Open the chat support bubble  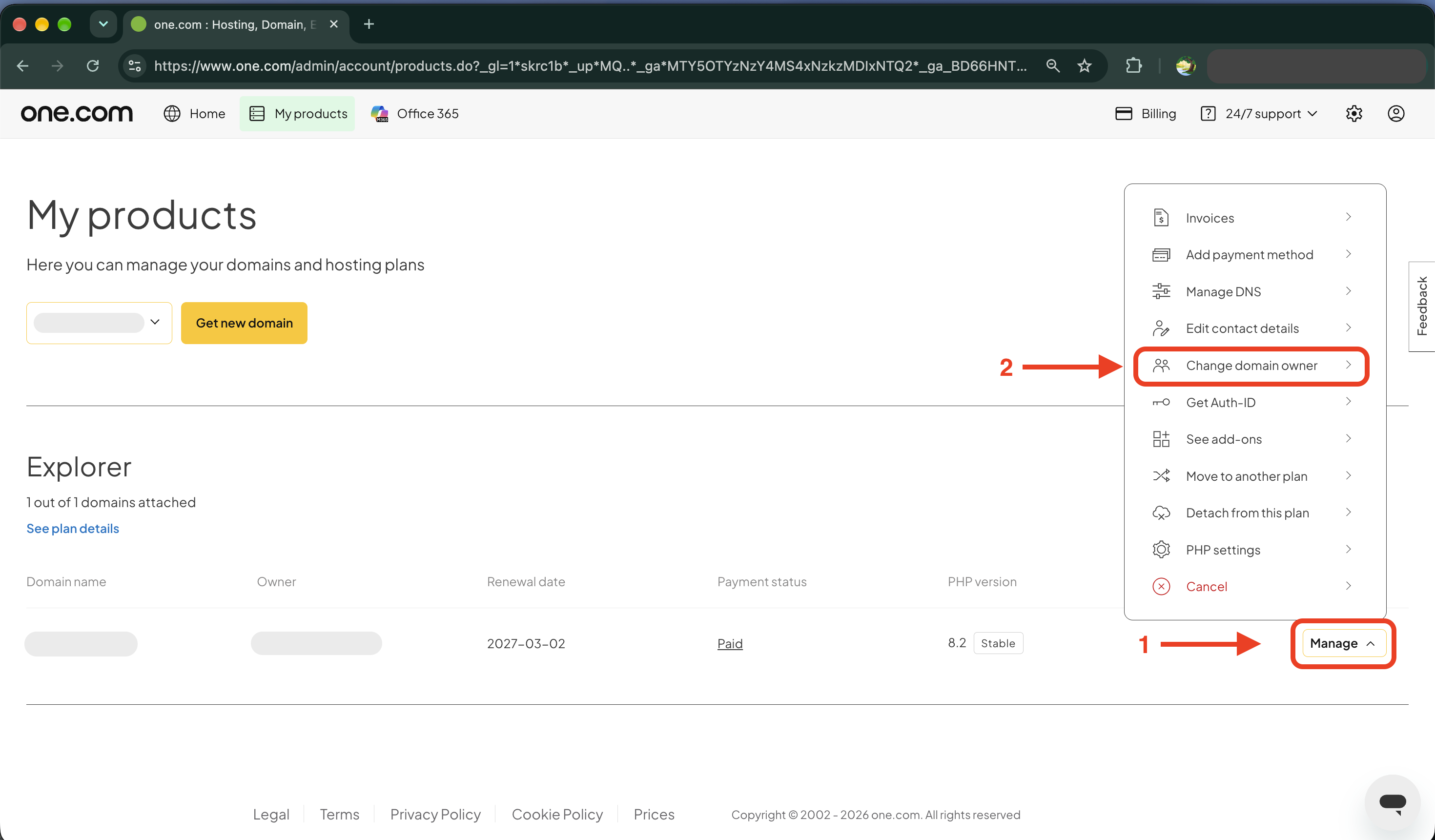click(1392, 803)
